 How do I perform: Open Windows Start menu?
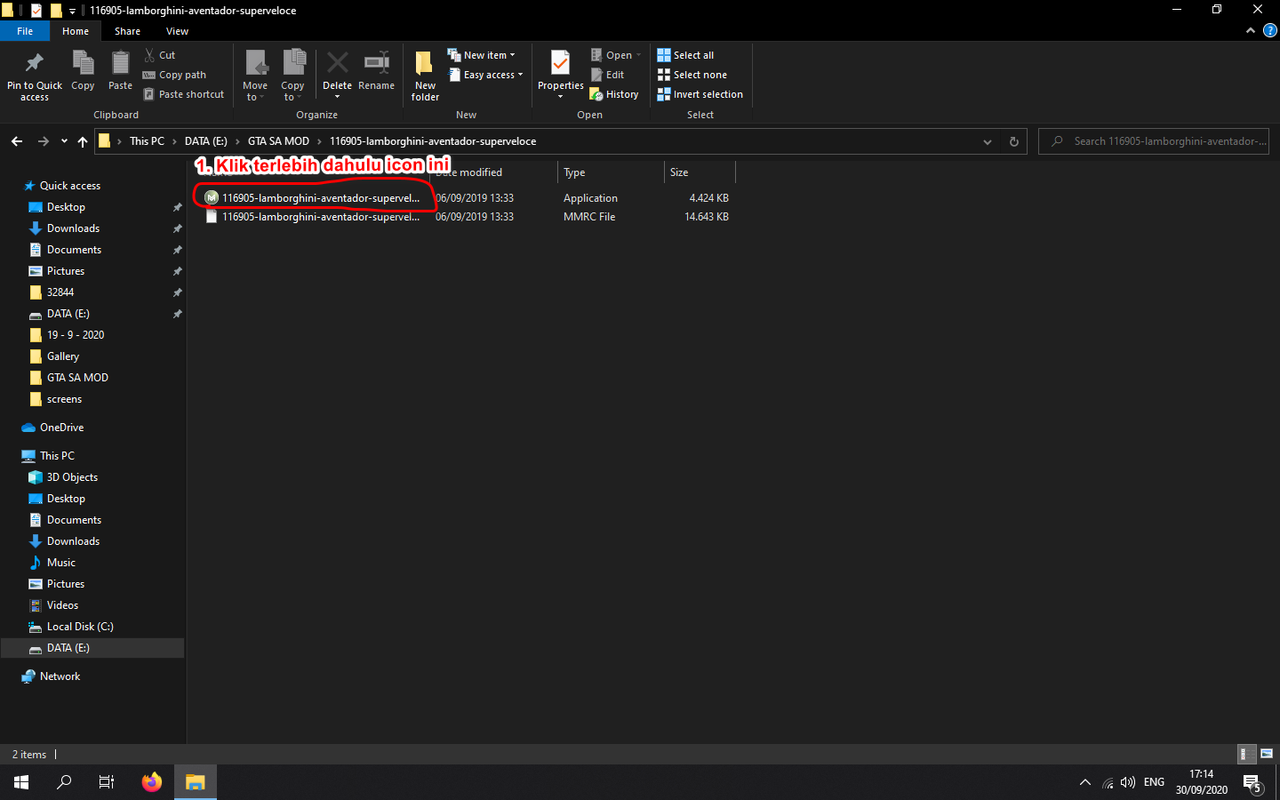[x=20, y=782]
